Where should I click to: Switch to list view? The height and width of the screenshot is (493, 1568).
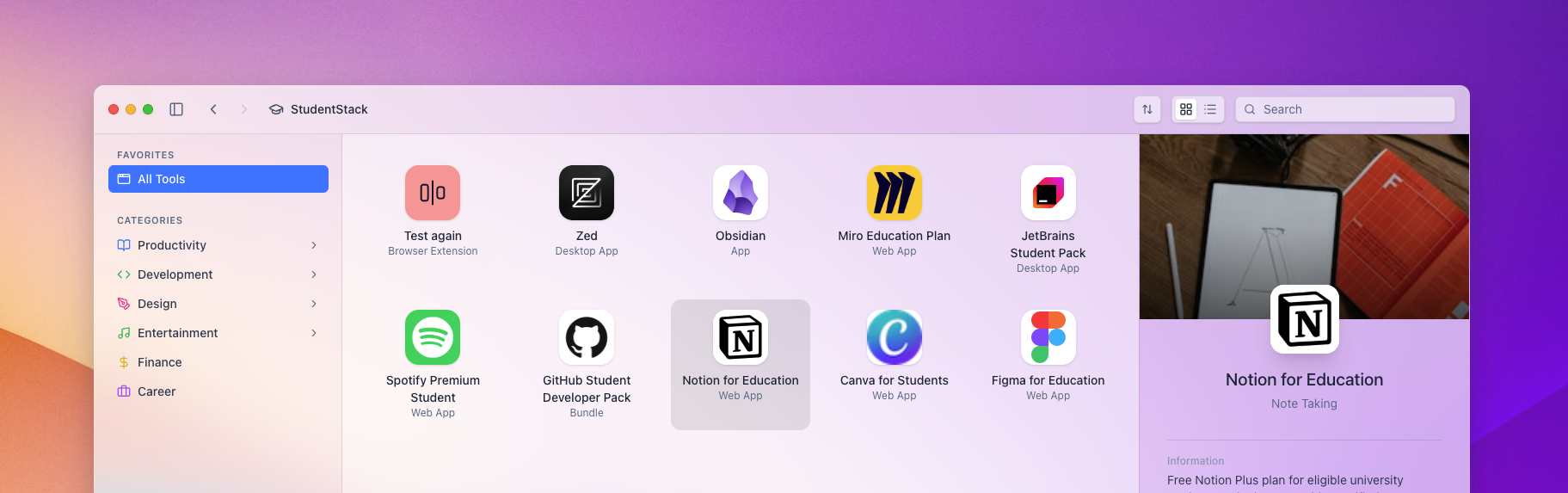[1210, 109]
